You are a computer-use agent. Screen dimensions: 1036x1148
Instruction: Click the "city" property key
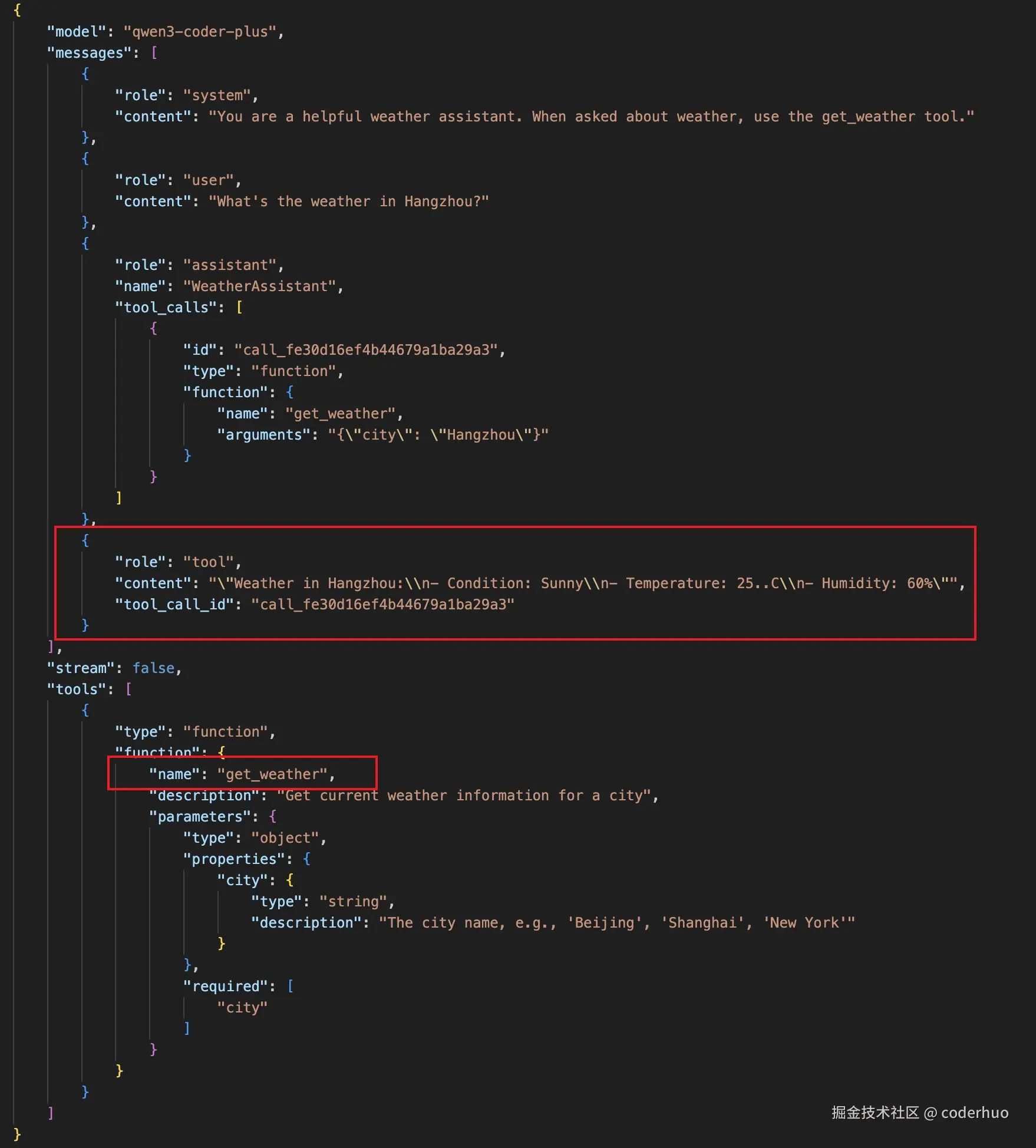[x=243, y=880]
